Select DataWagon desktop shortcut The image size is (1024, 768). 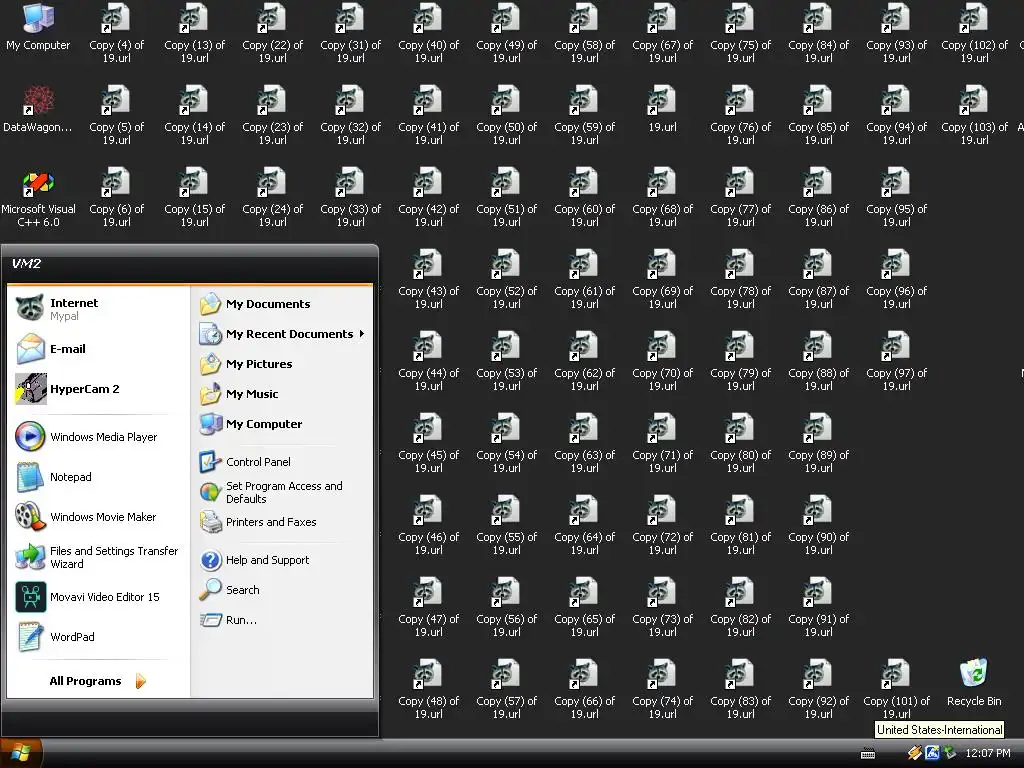coord(38,110)
